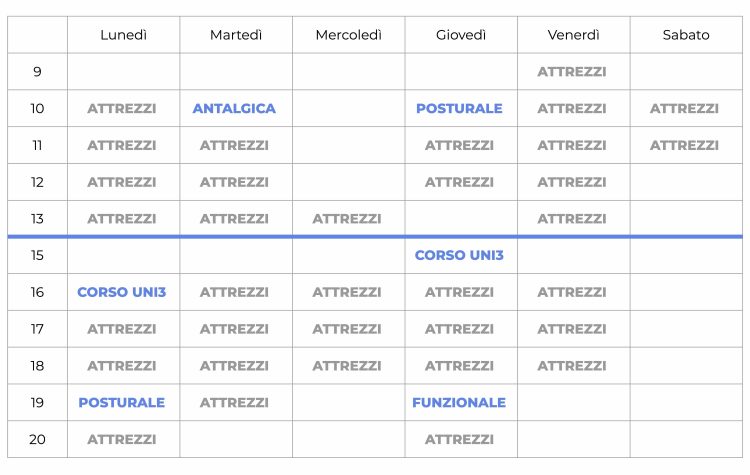Click the FUNZIONALE class on Giovedì
The width and height of the screenshot is (750, 475).
(459, 403)
